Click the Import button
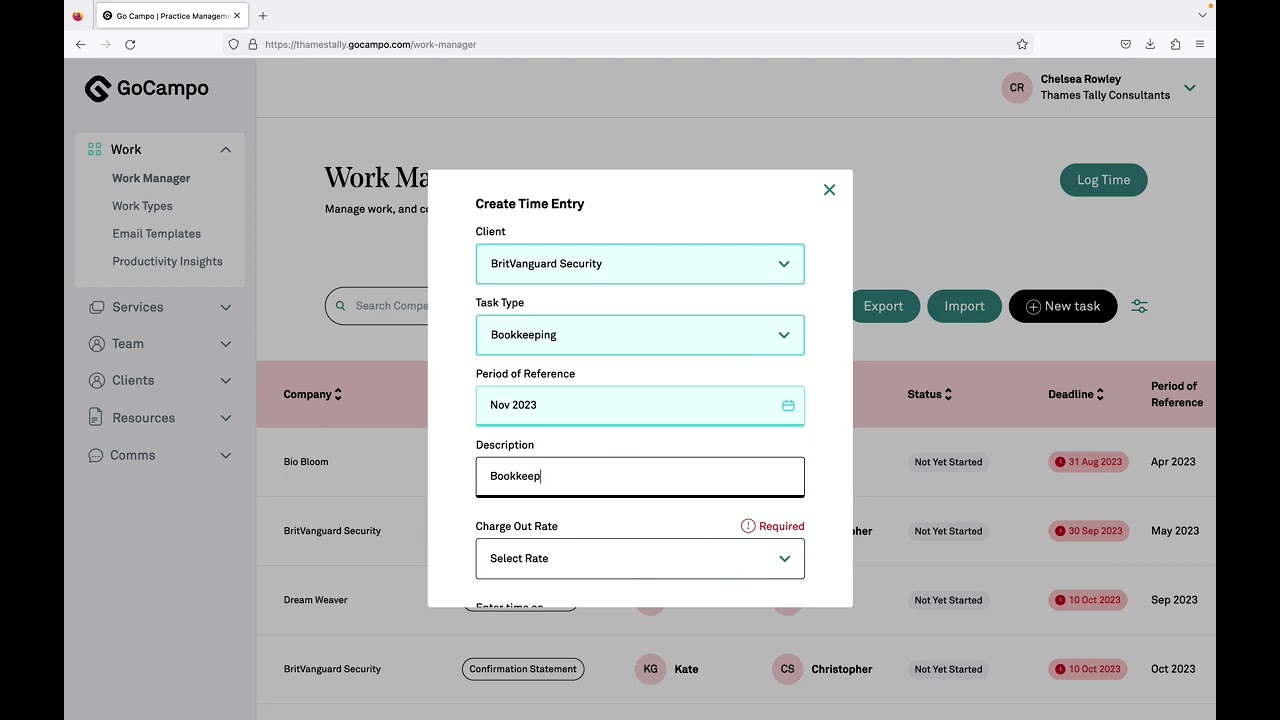The image size is (1280, 720). click(x=964, y=306)
